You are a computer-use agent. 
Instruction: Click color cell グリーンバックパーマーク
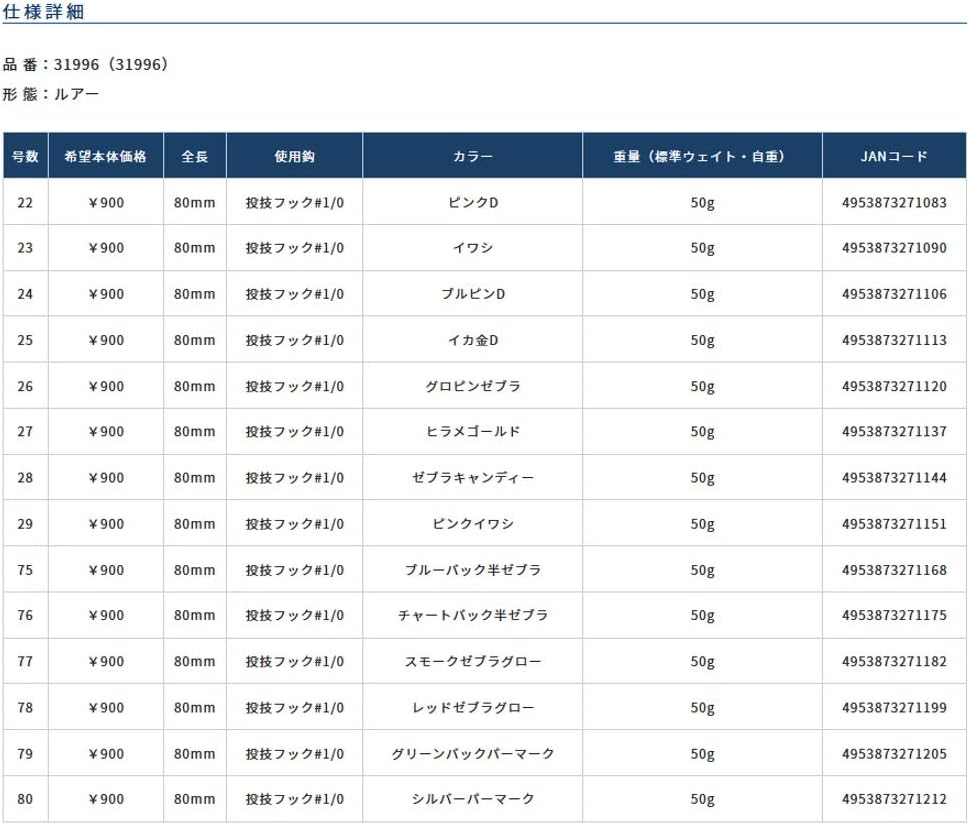click(473, 753)
